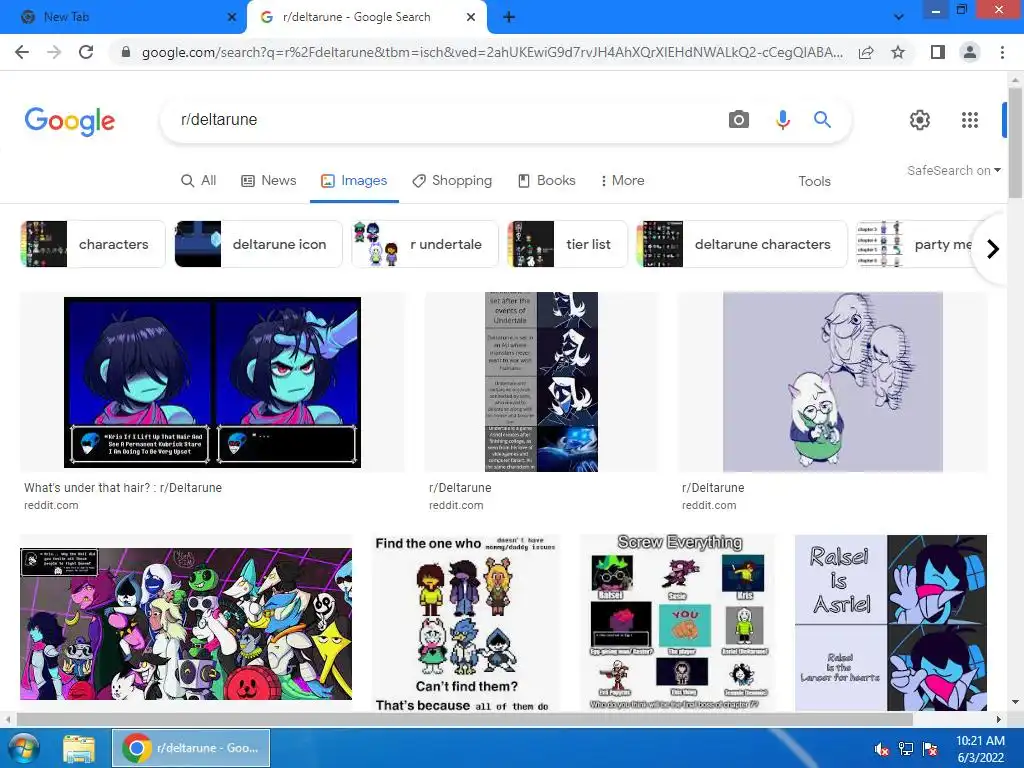Click the browser address bar URL
Viewport: 1024px width, 768px height.
(x=491, y=52)
